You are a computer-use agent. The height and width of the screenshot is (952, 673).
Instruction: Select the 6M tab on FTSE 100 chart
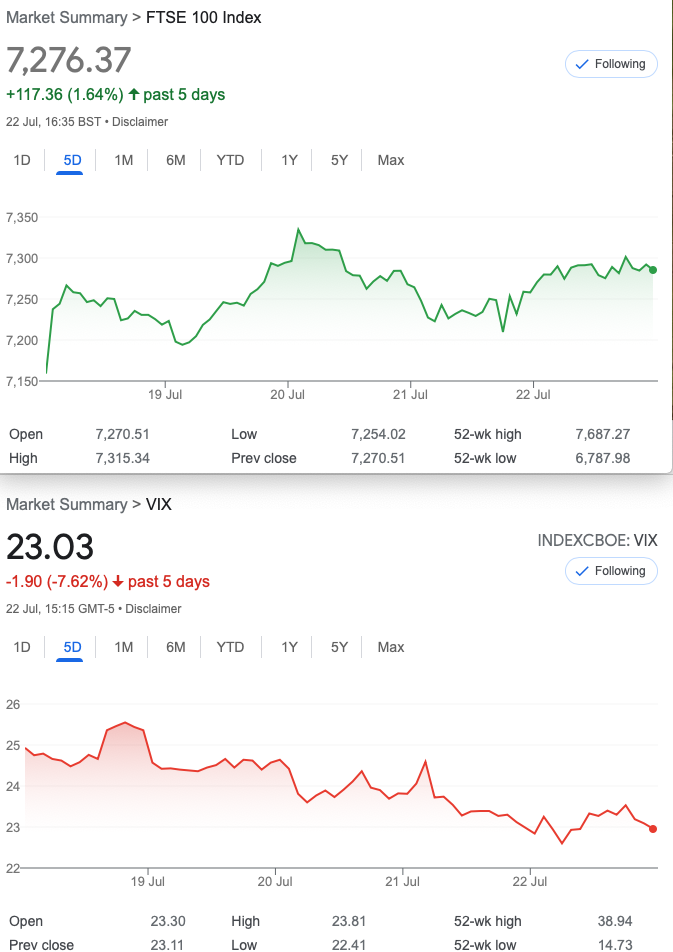pos(176,160)
